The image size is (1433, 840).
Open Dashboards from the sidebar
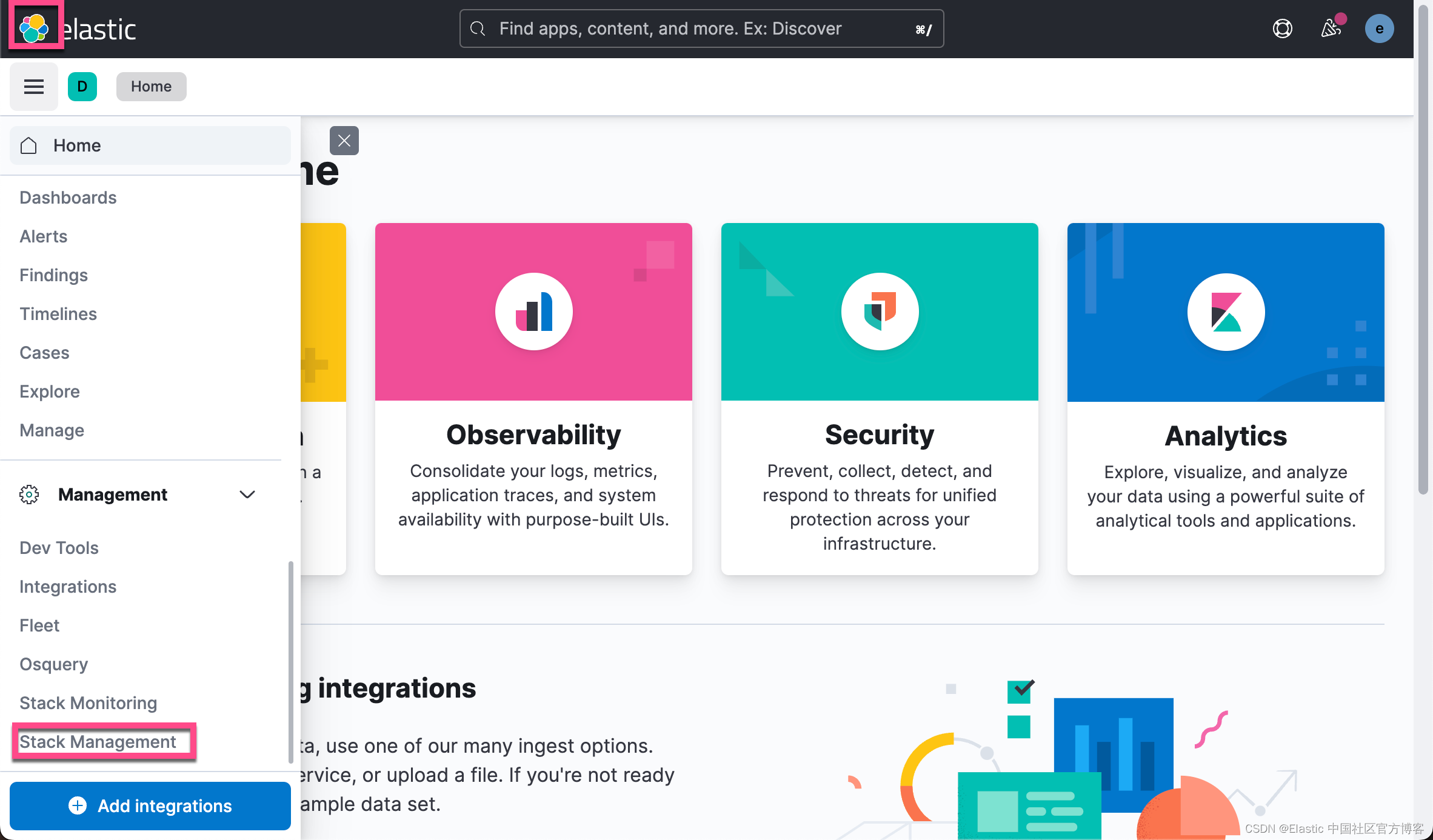68,197
